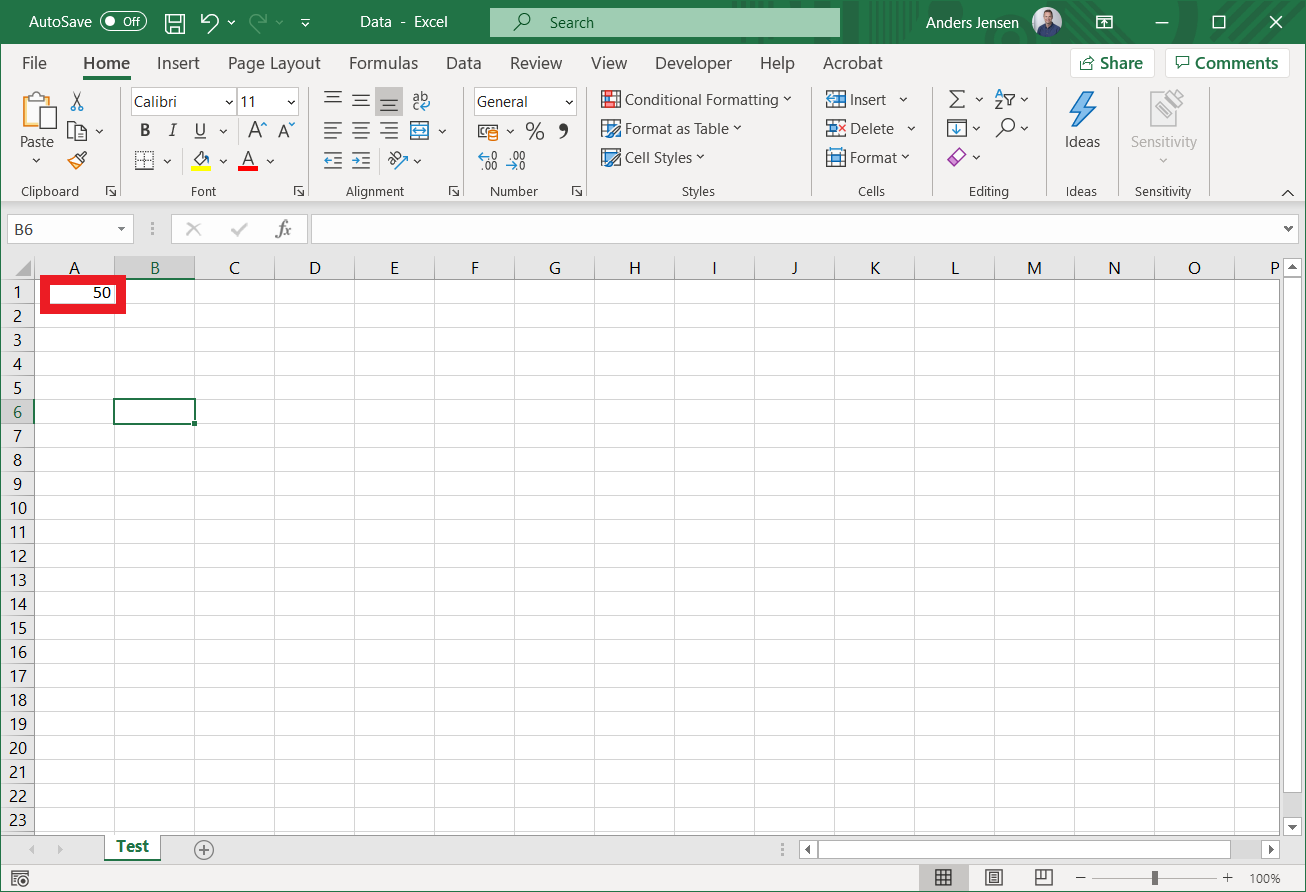Viewport: 1306px width, 892px height.
Task: Click the Increase Decimal icon
Action: pyautogui.click(x=489, y=159)
